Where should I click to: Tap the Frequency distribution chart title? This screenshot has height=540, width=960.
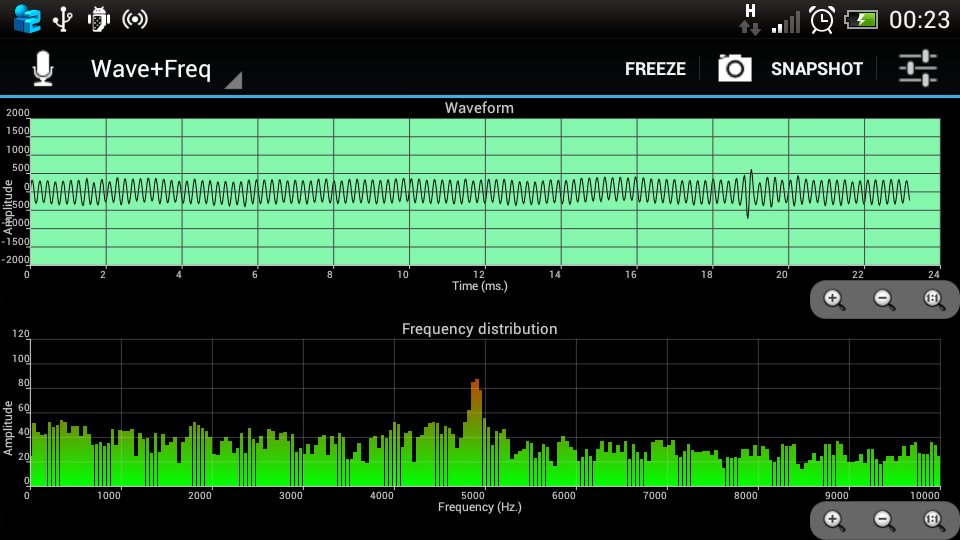[x=479, y=329]
